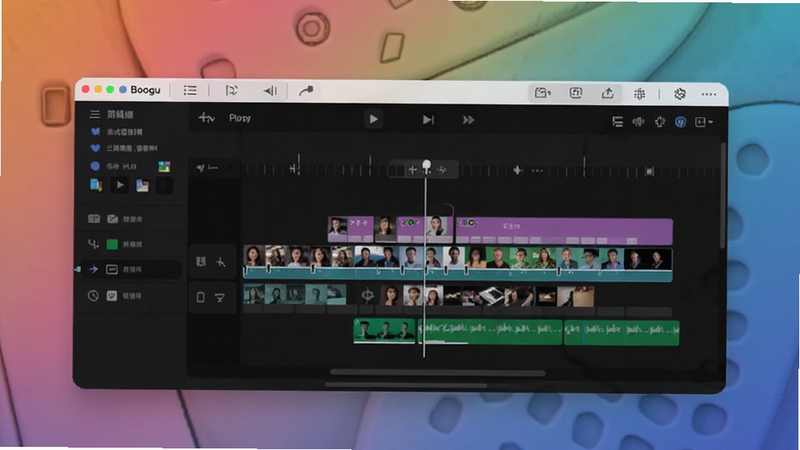Open the bulleted list view in title bar
The image size is (800, 450).
coord(190,91)
